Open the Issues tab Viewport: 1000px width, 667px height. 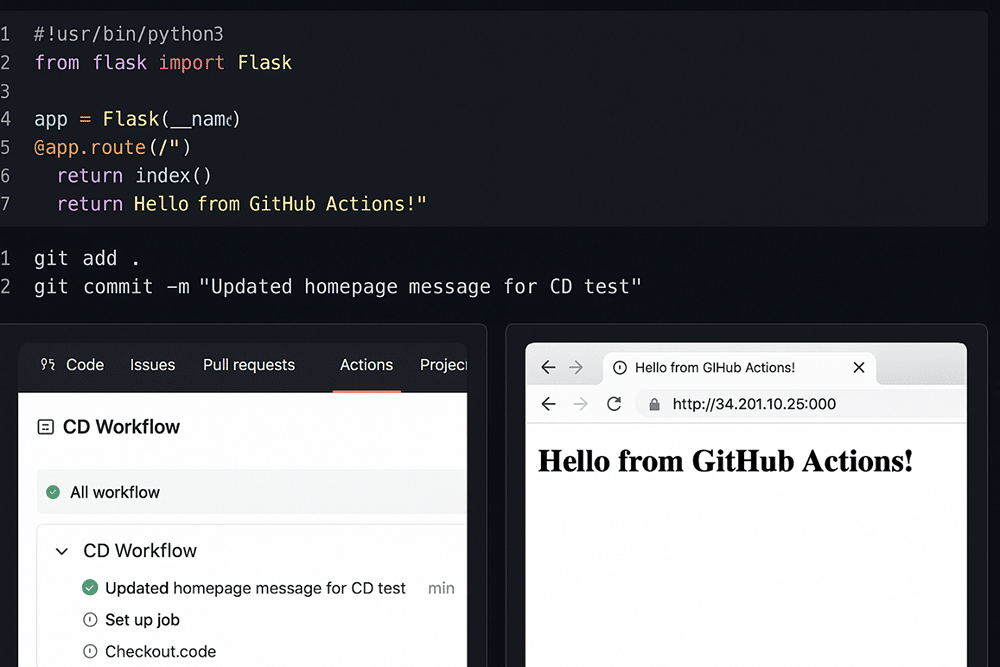(152, 365)
